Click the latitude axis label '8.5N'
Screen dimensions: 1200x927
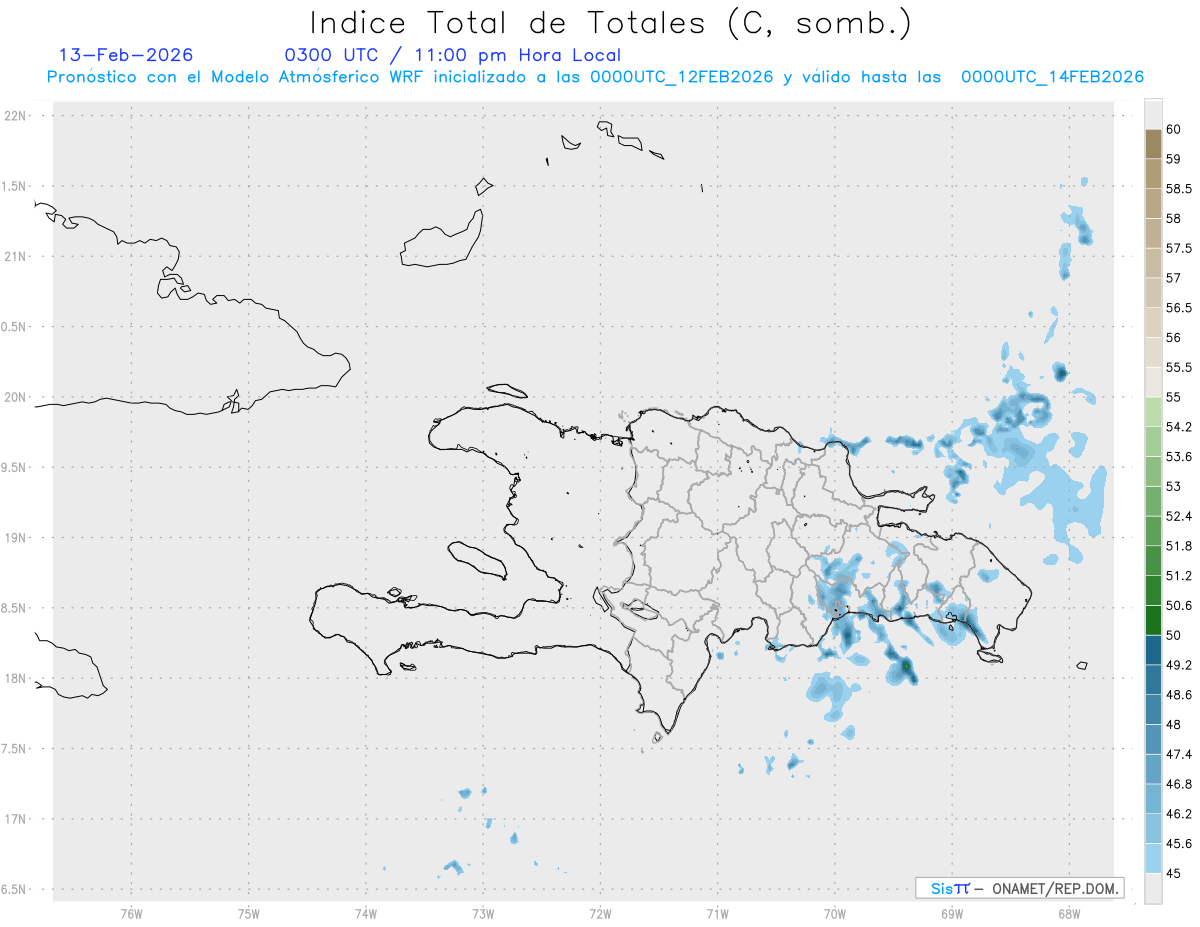pyautogui.click(x=14, y=608)
